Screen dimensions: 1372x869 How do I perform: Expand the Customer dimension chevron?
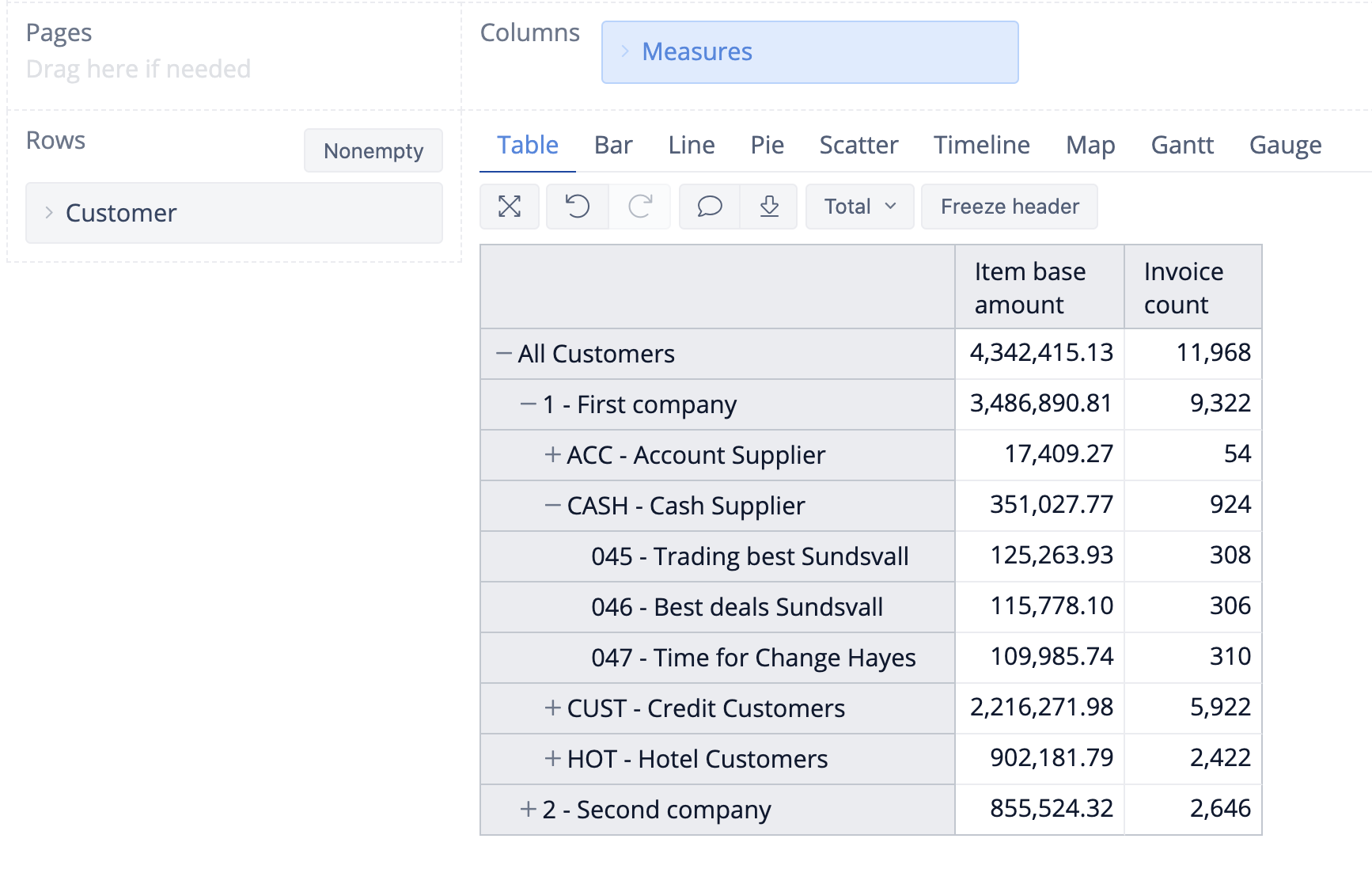pos(49,213)
